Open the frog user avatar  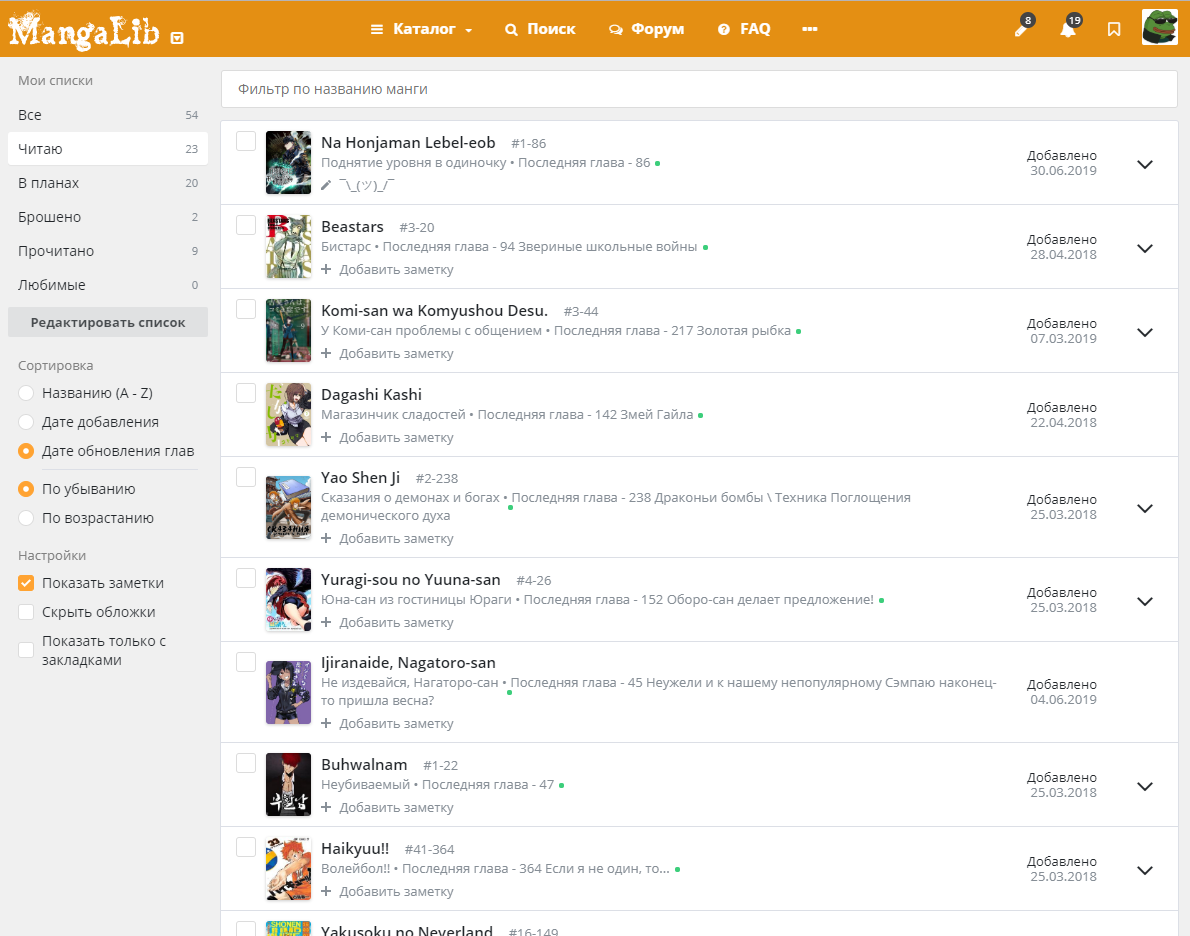click(1160, 27)
